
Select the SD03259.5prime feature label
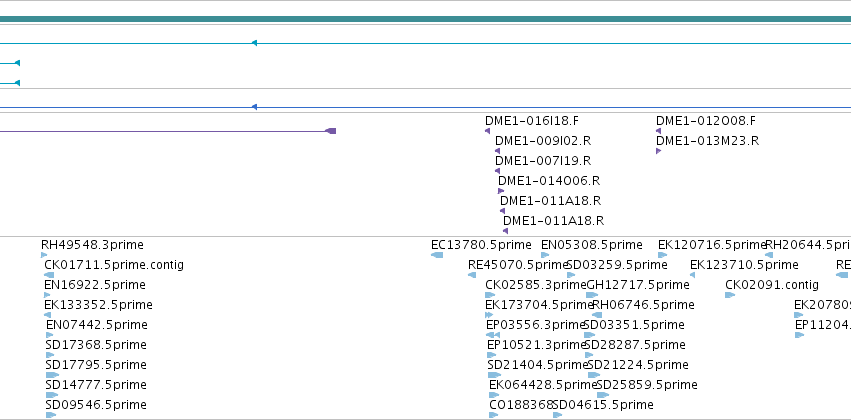click(617, 265)
